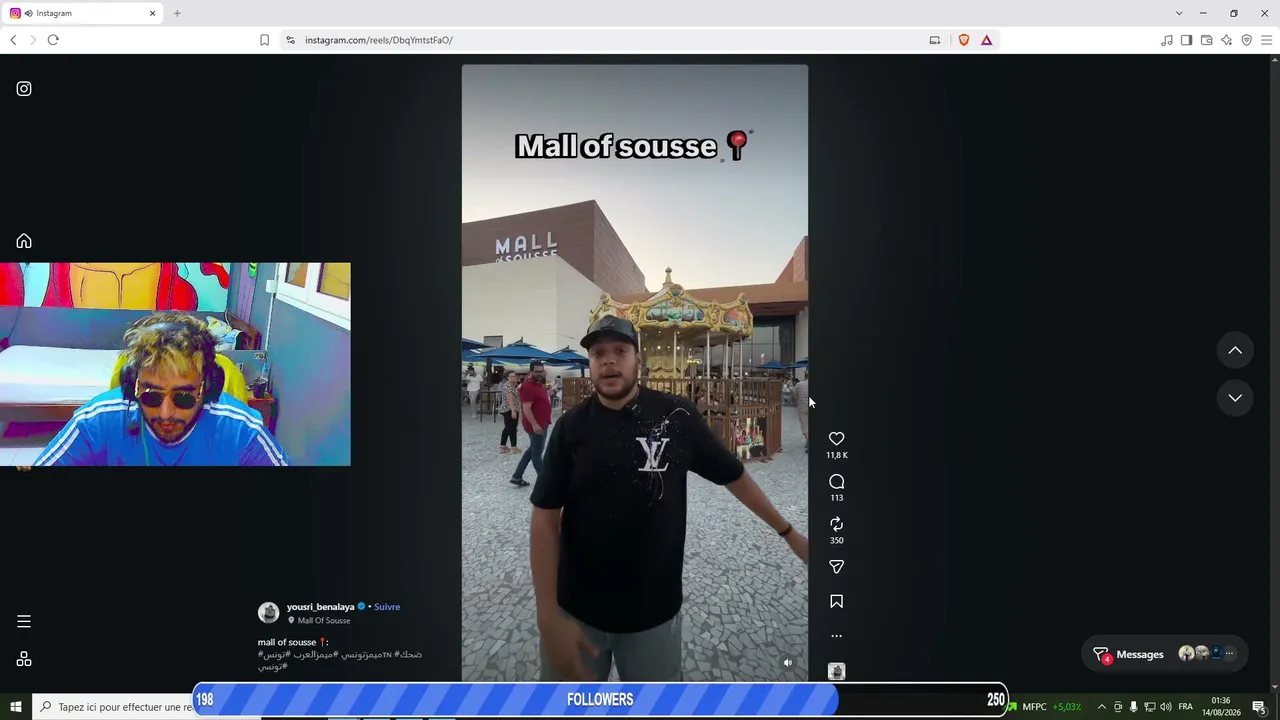
Task: Open message contacts avatars options dots
Action: click(1230, 654)
